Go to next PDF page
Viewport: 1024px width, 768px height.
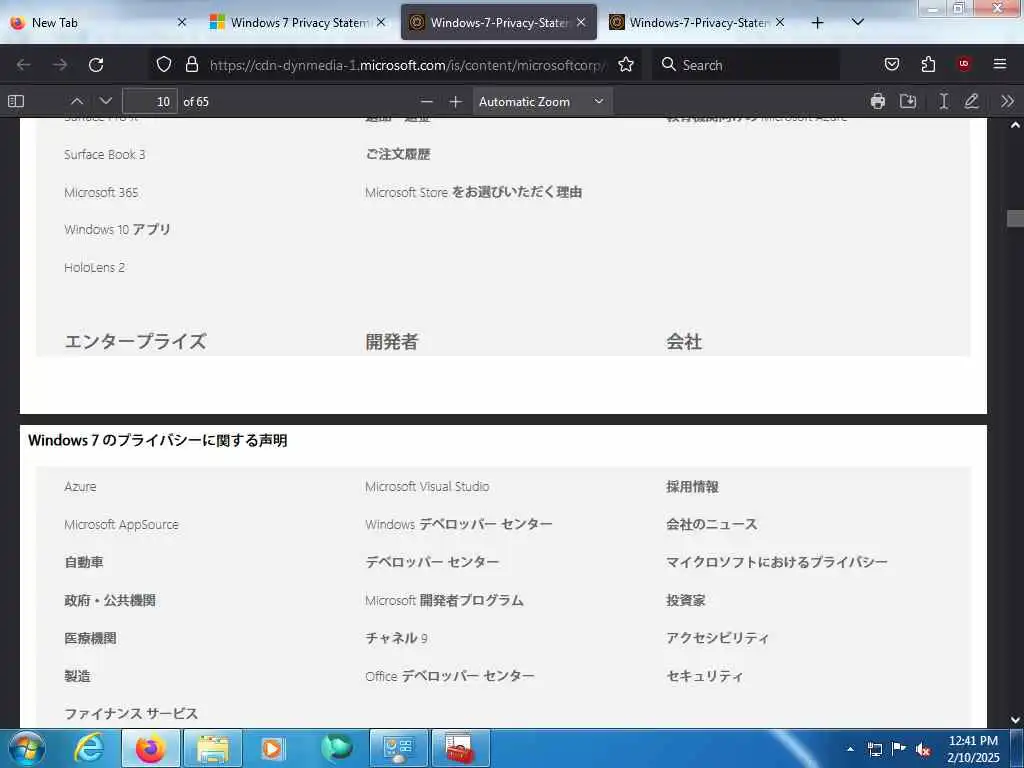(106, 101)
